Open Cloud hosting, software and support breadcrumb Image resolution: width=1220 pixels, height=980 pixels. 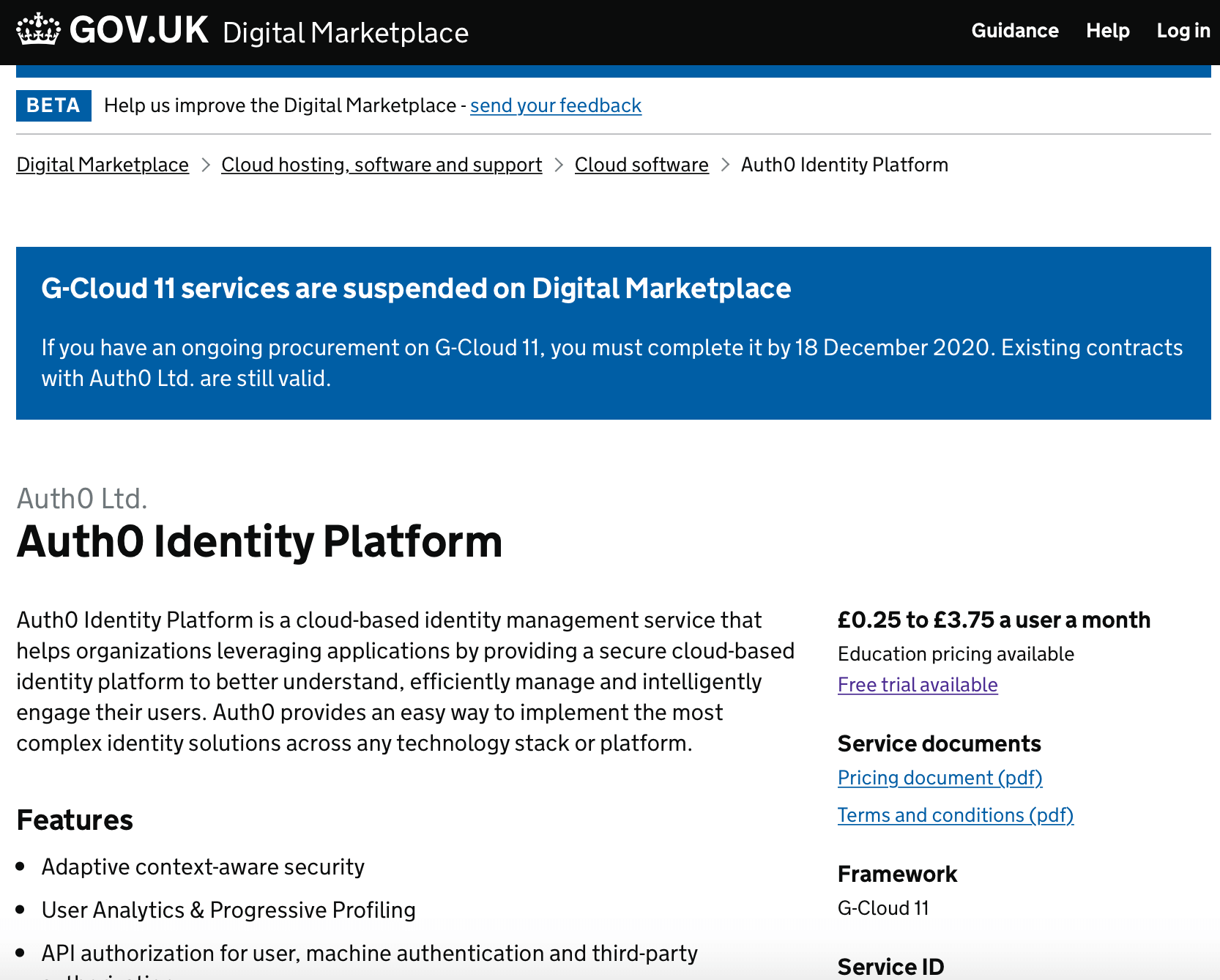coord(382,165)
